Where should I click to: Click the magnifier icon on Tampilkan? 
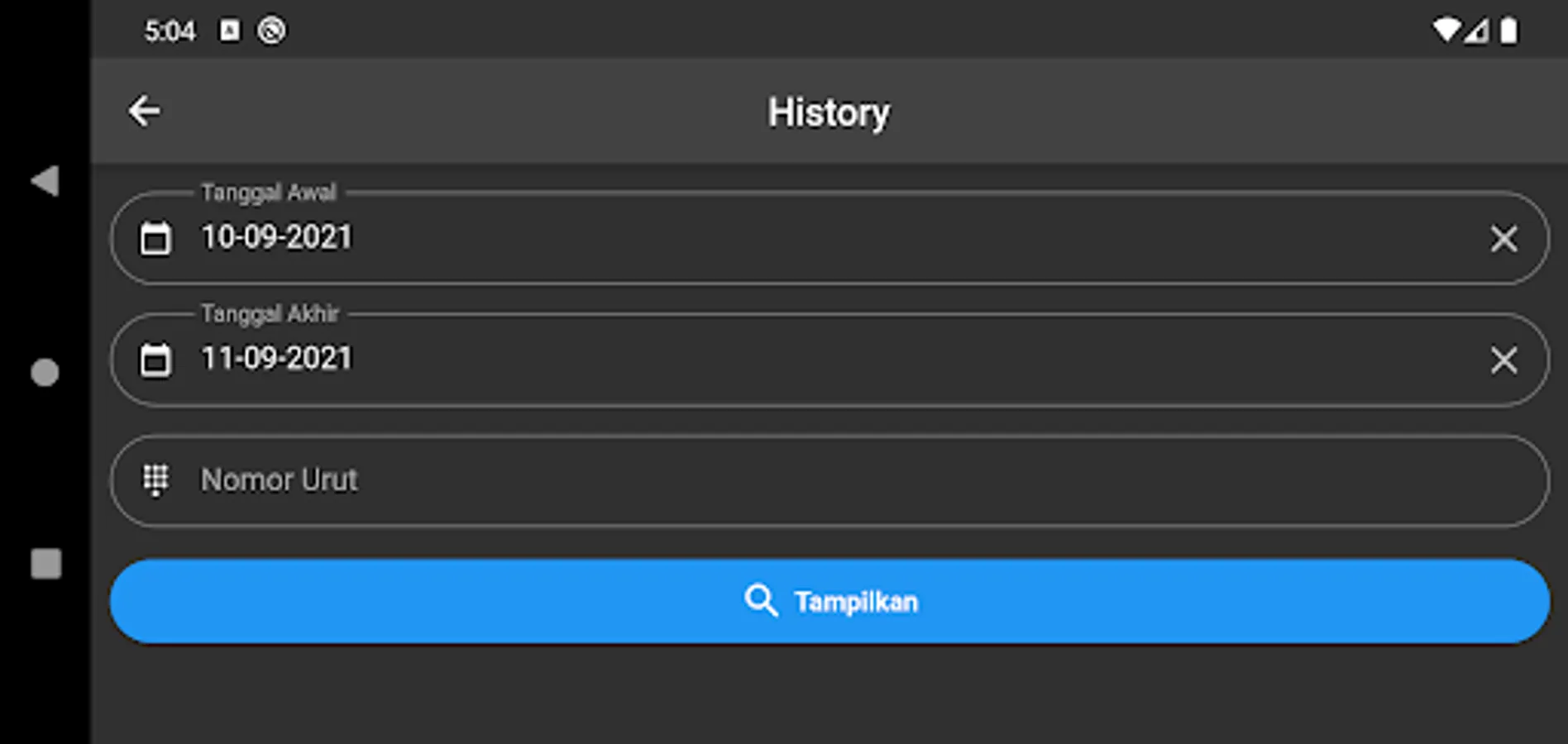[x=761, y=600]
